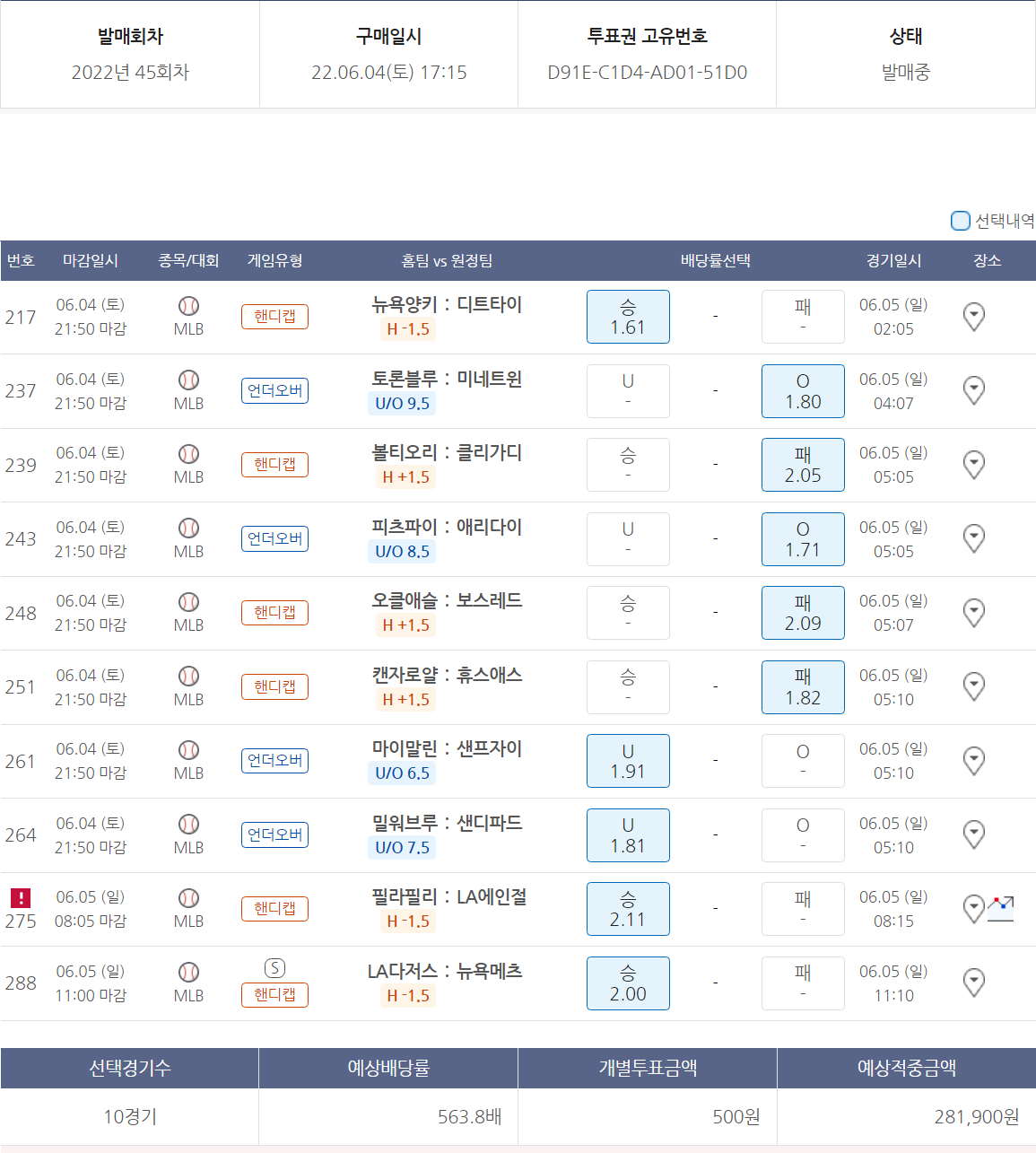Viewport: 1036px width, 1153px height.
Task: View odds trend chart for game 275
Action: (1001, 908)
